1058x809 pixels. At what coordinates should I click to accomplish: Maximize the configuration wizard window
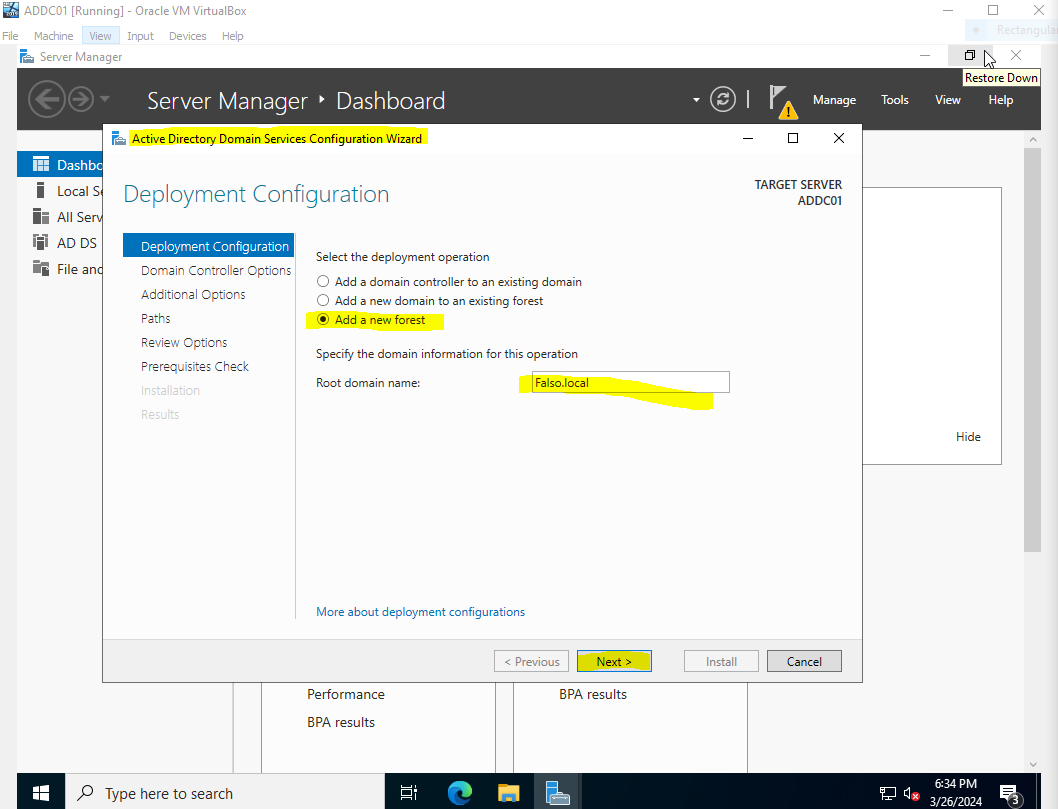pos(793,138)
